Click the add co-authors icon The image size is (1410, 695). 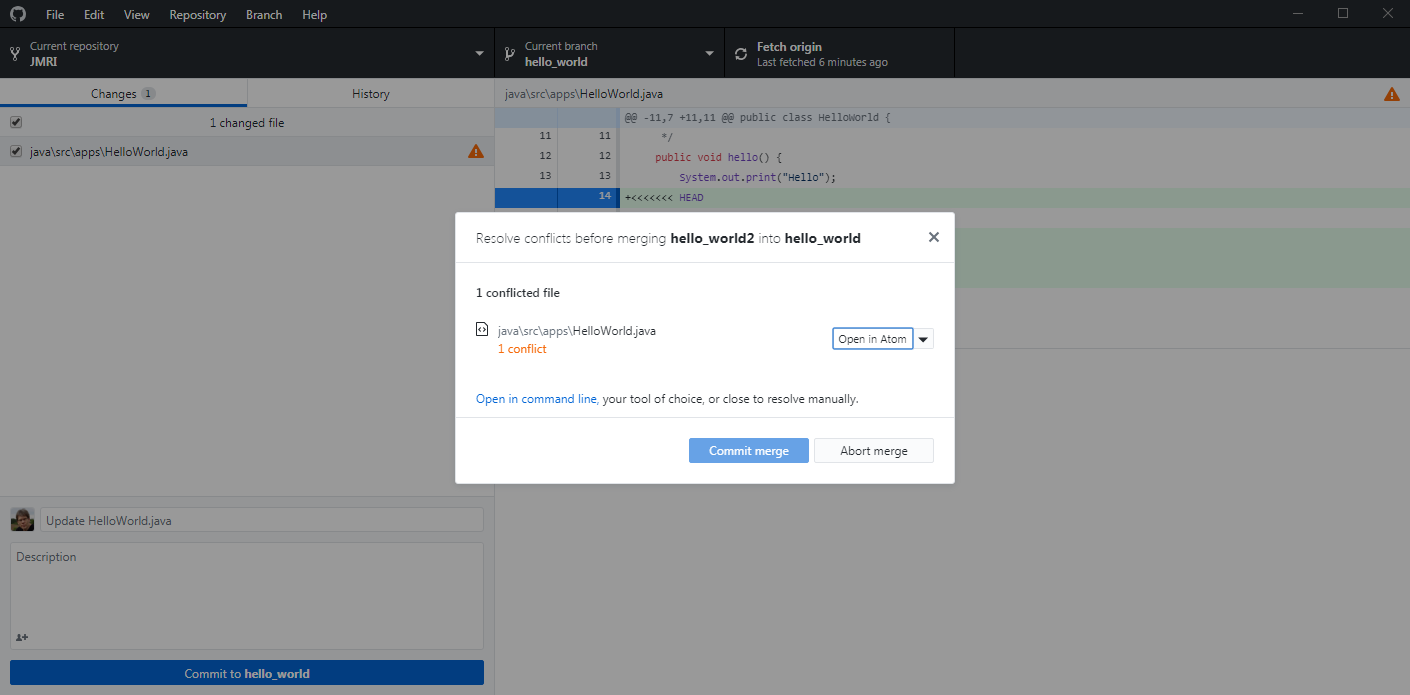pyautogui.click(x=22, y=637)
